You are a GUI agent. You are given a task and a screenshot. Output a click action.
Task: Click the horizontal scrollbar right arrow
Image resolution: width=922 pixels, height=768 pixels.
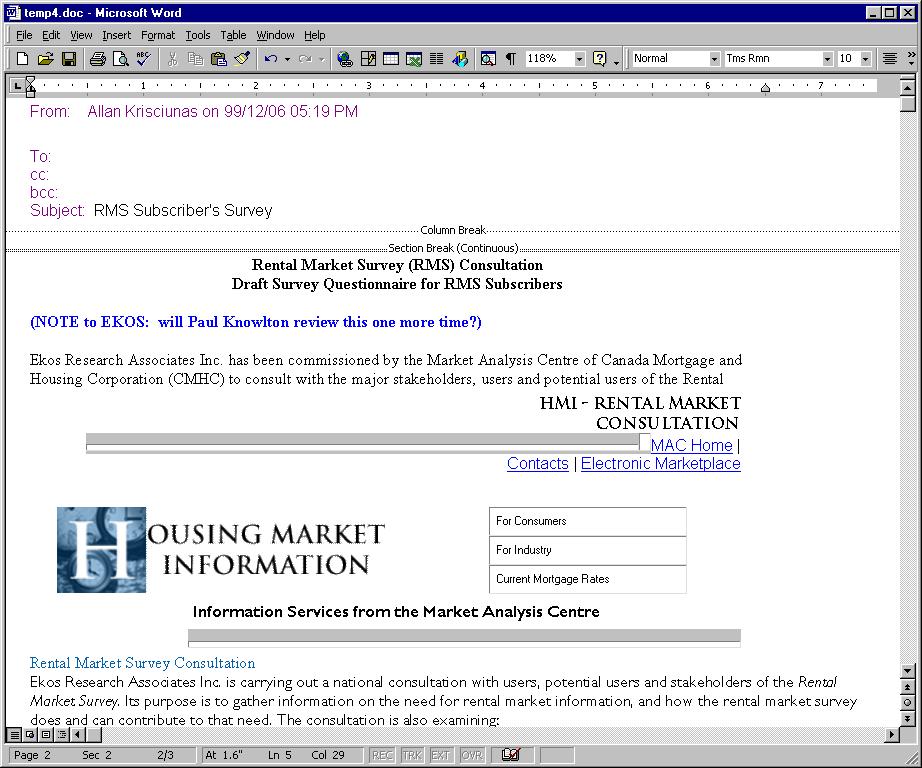[893, 734]
